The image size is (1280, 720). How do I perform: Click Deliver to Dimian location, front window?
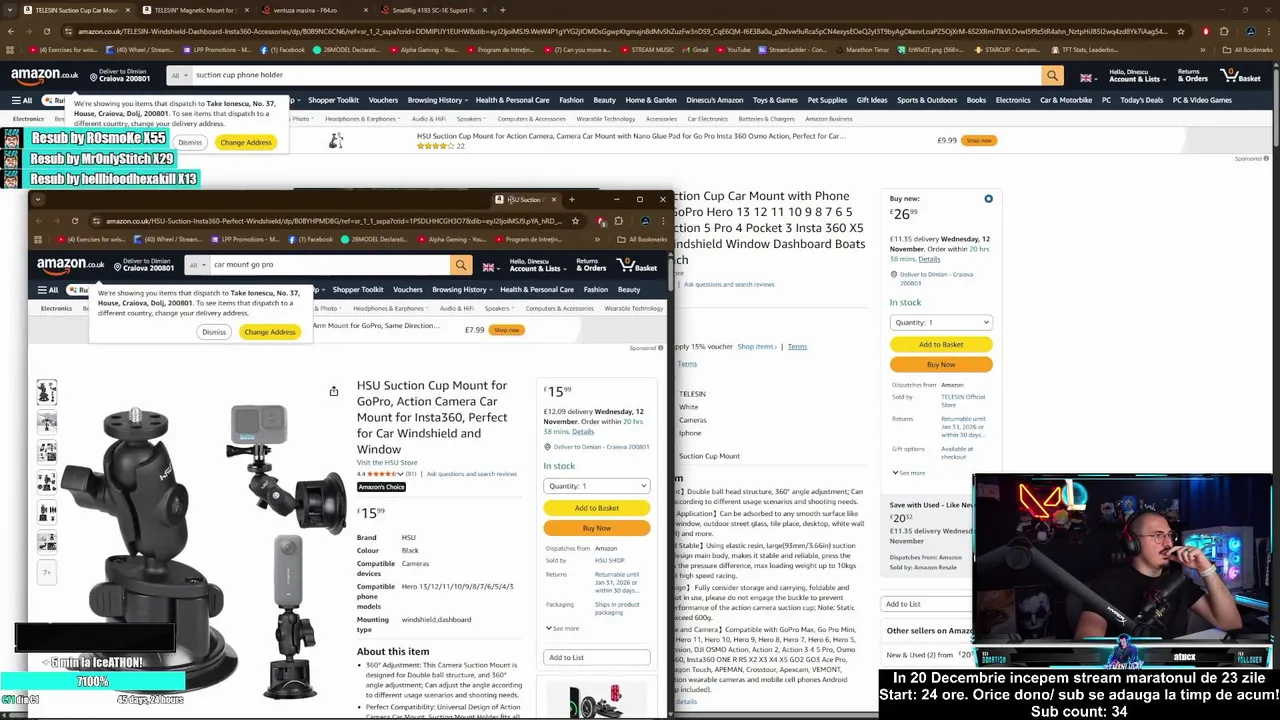(144, 265)
